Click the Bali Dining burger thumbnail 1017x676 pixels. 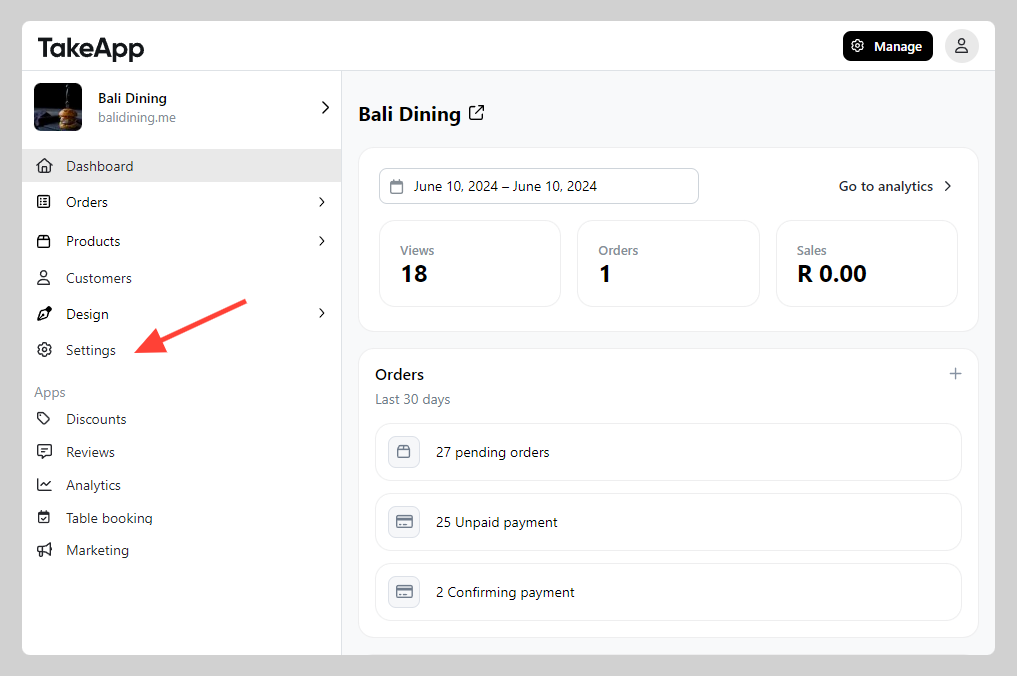coord(58,107)
